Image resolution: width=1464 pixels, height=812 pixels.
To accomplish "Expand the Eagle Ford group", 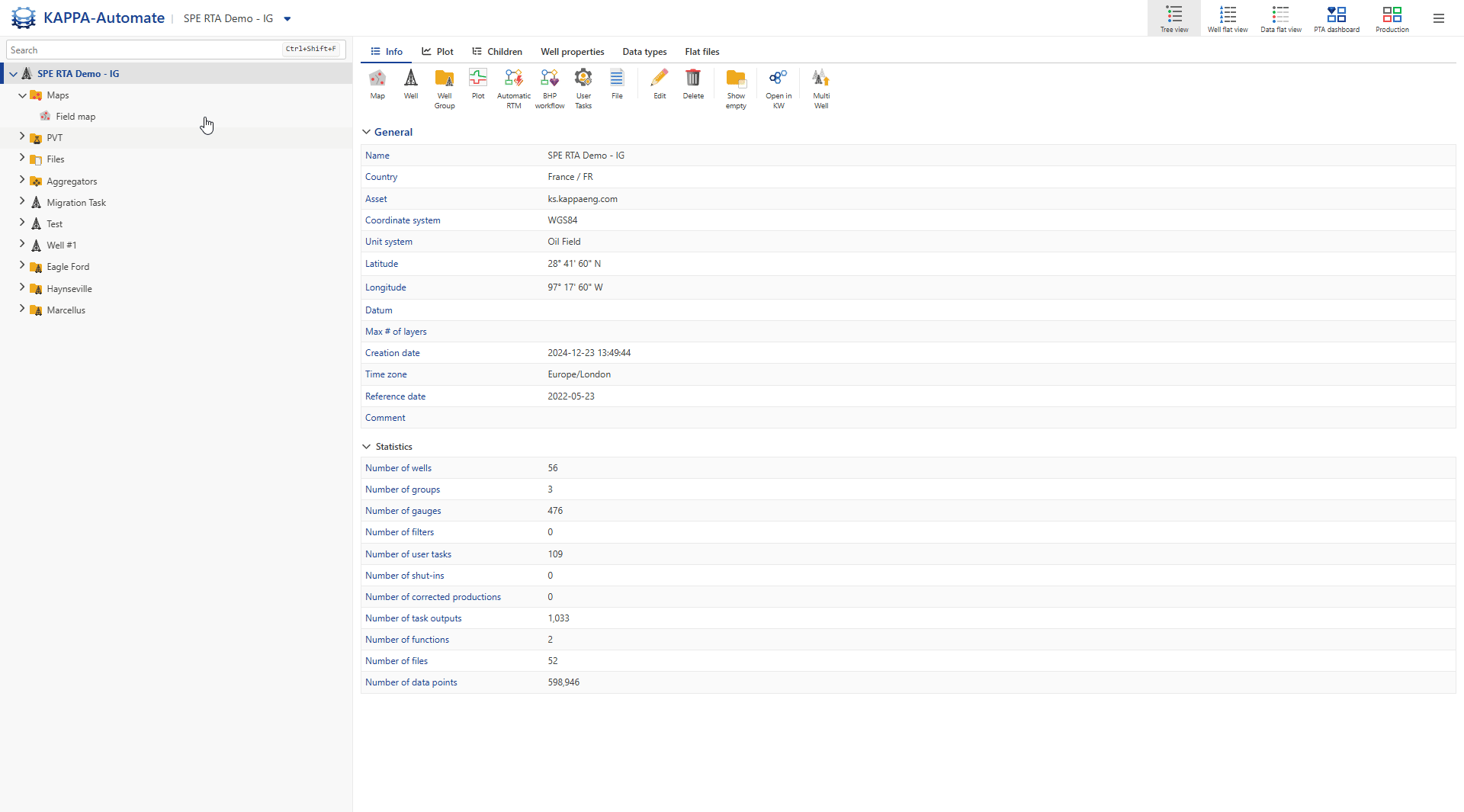I will pos(22,266).
